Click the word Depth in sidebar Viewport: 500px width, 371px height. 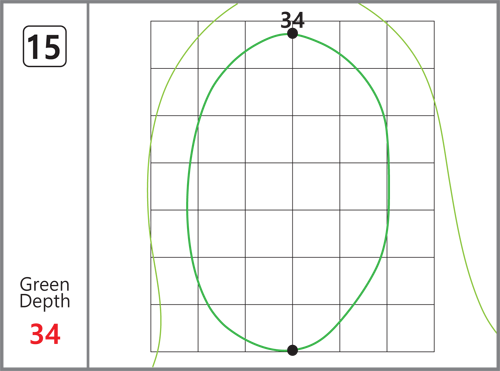(45, 302)
